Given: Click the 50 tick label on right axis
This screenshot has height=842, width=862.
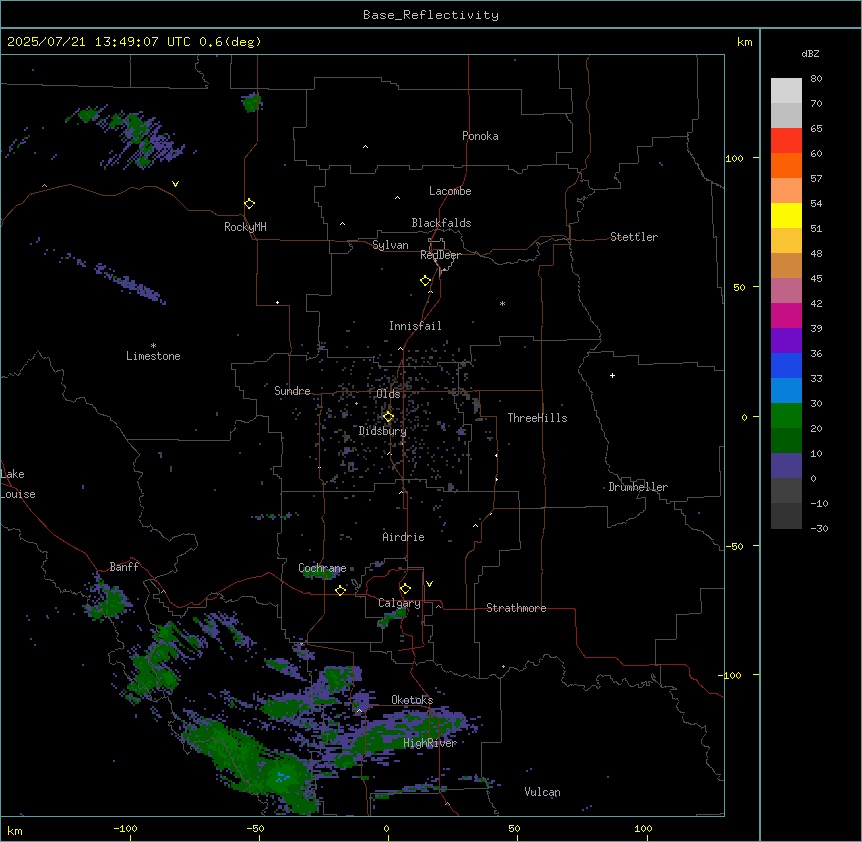Looking at the screenshot, I should (x=739, y=287).
